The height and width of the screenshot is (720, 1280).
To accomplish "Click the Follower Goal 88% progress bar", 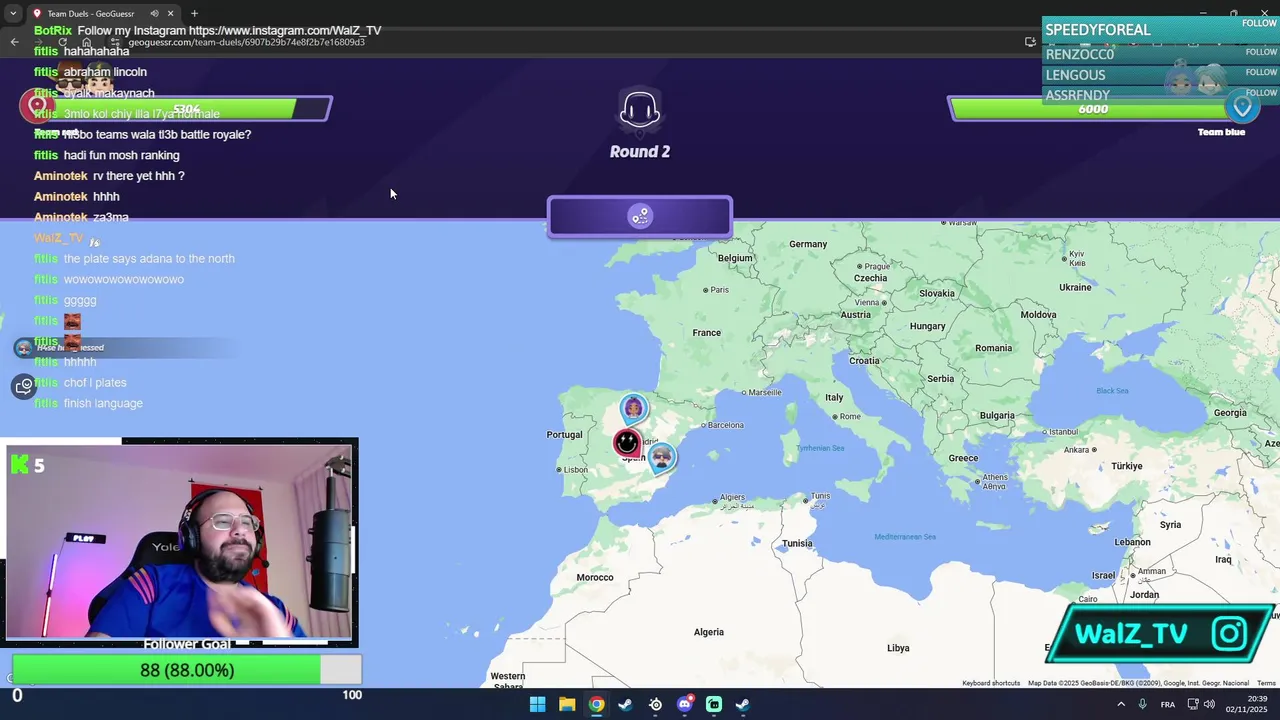I will 187,670.
